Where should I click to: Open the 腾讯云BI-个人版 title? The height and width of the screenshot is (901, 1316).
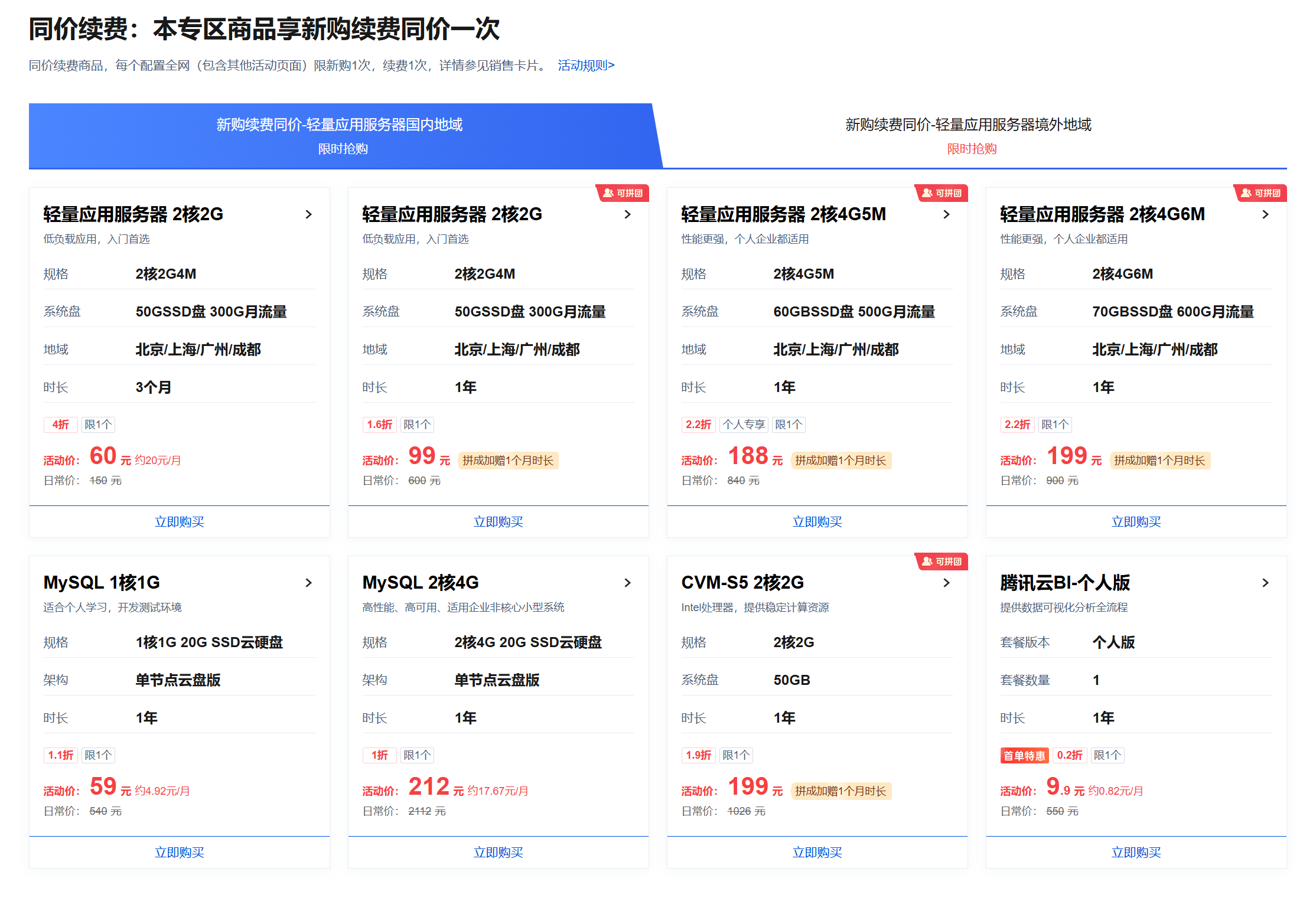1065,583
